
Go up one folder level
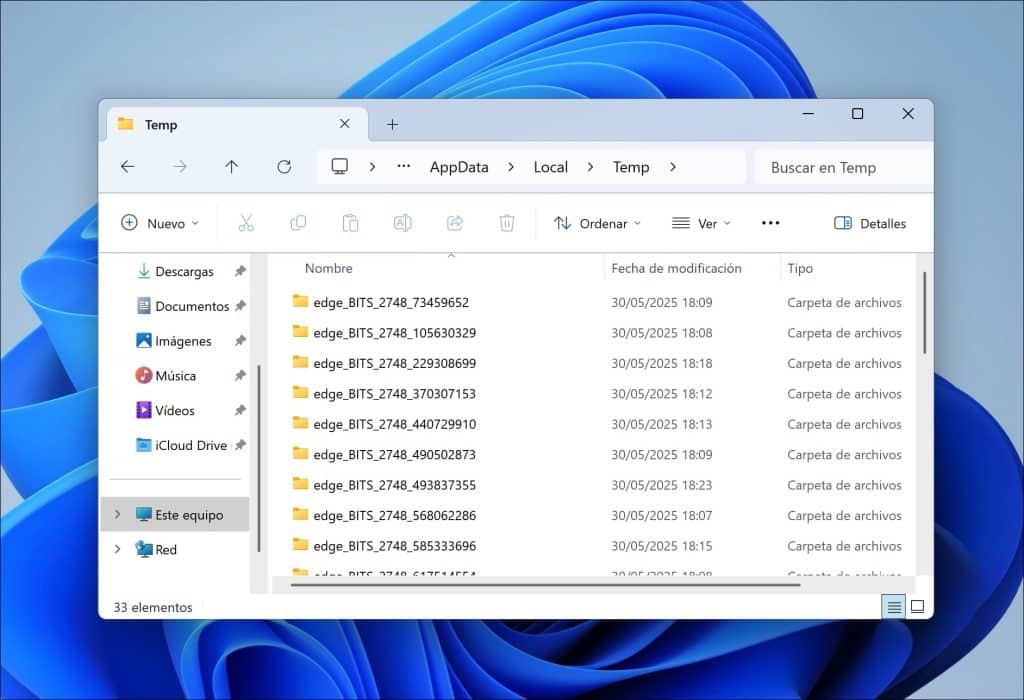coord(231,167)
